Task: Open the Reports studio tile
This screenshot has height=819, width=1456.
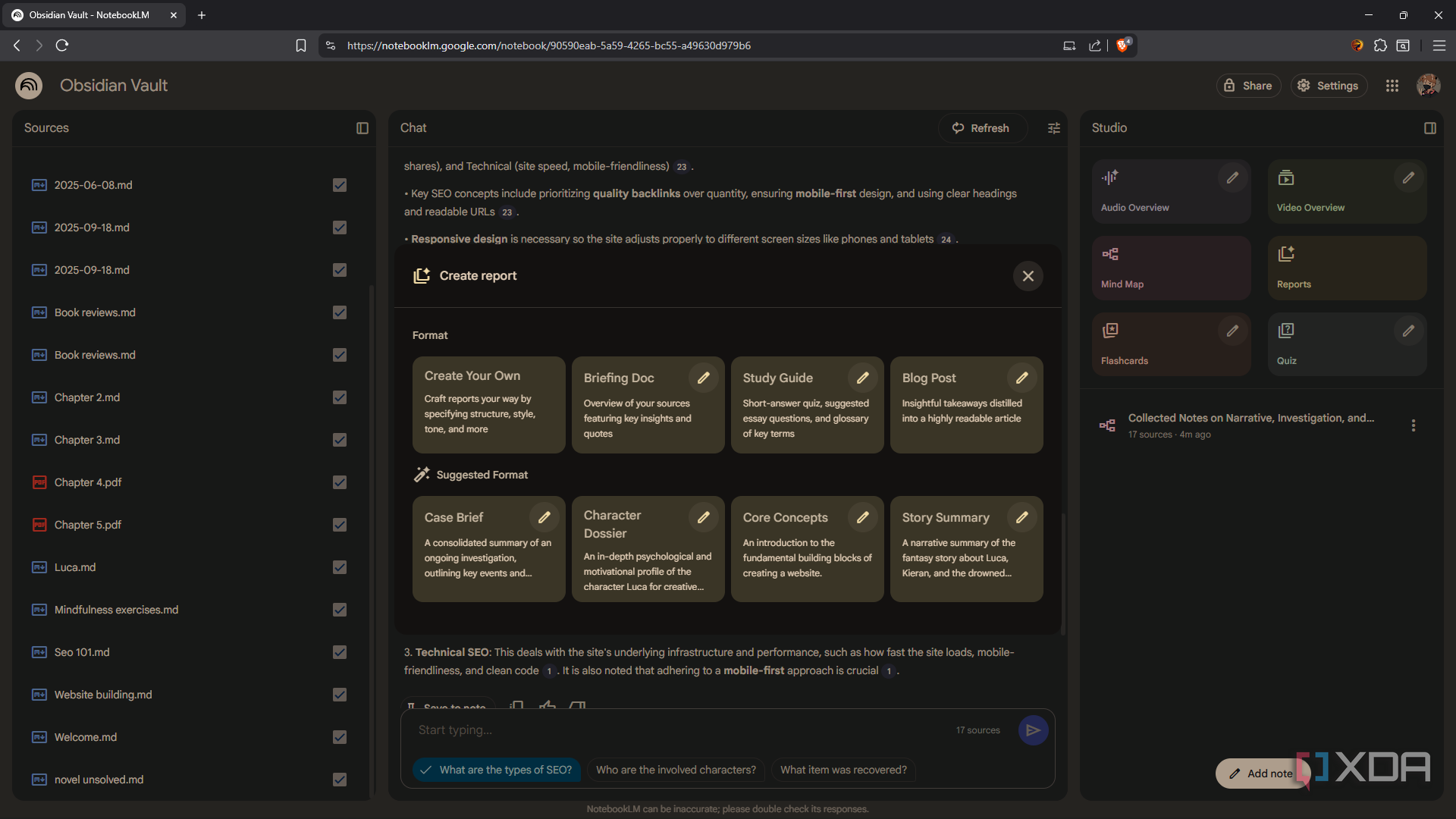Action: (1347, 268)
